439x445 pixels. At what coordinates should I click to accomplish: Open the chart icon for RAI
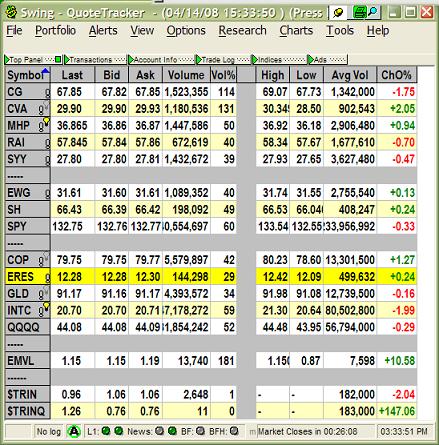tap(47, 143)
